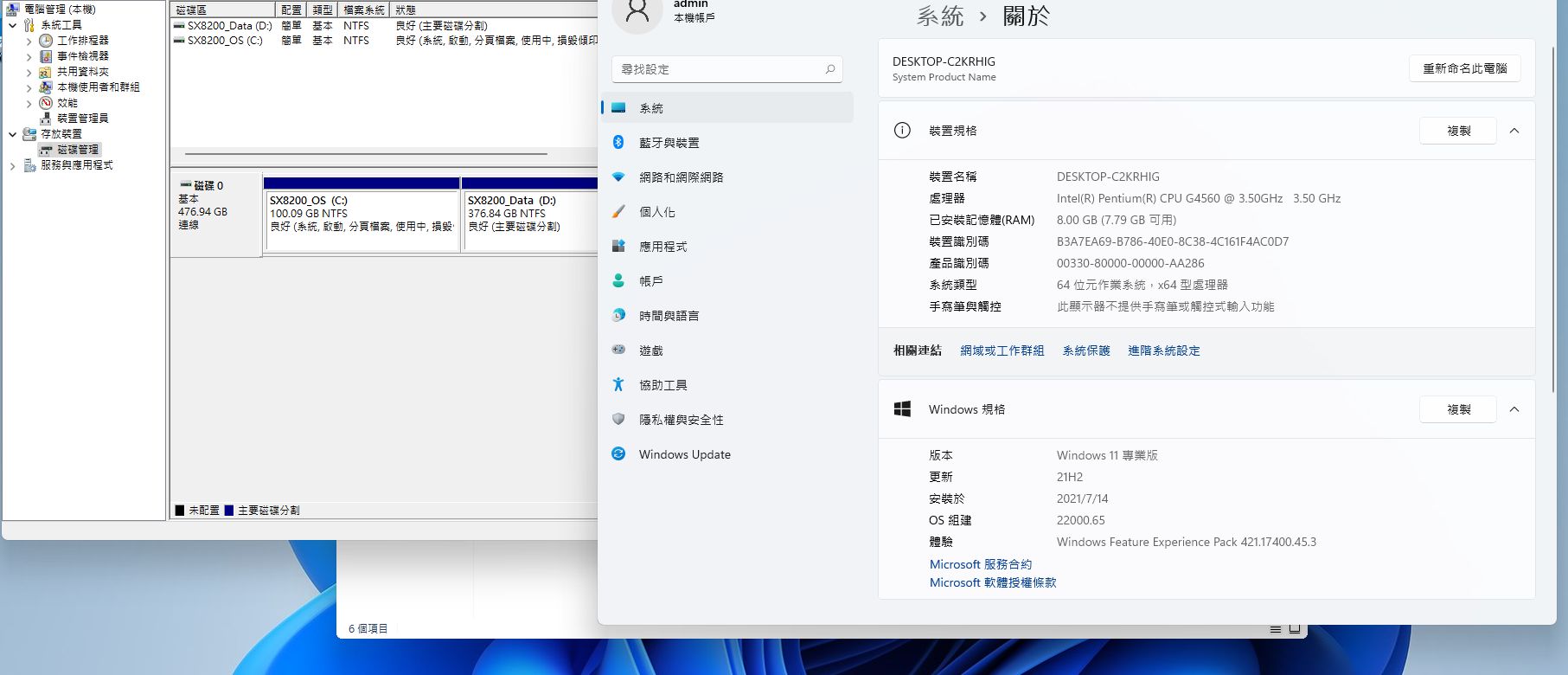The width and height of the screenshot is (1568, 675).
Task: Click the 工作排程器 clock icon in tree
Action: (46, 41)
